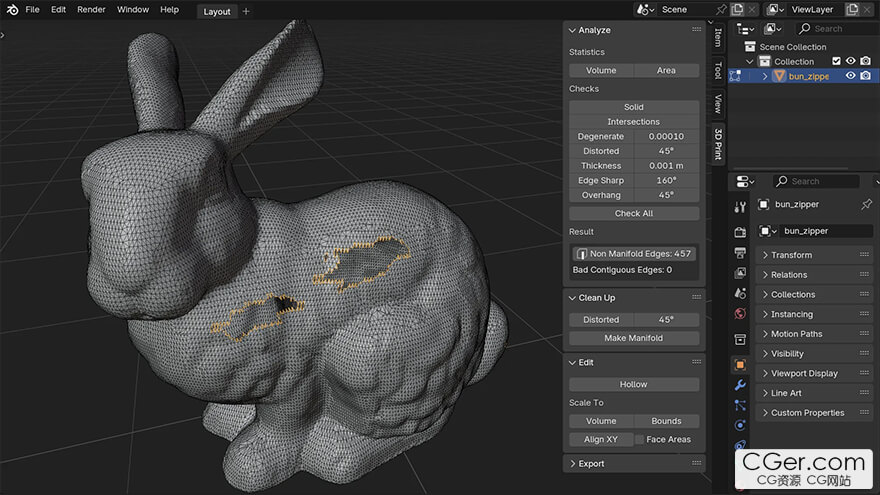
Task: Click the outliner Search field
Action: 836,29
